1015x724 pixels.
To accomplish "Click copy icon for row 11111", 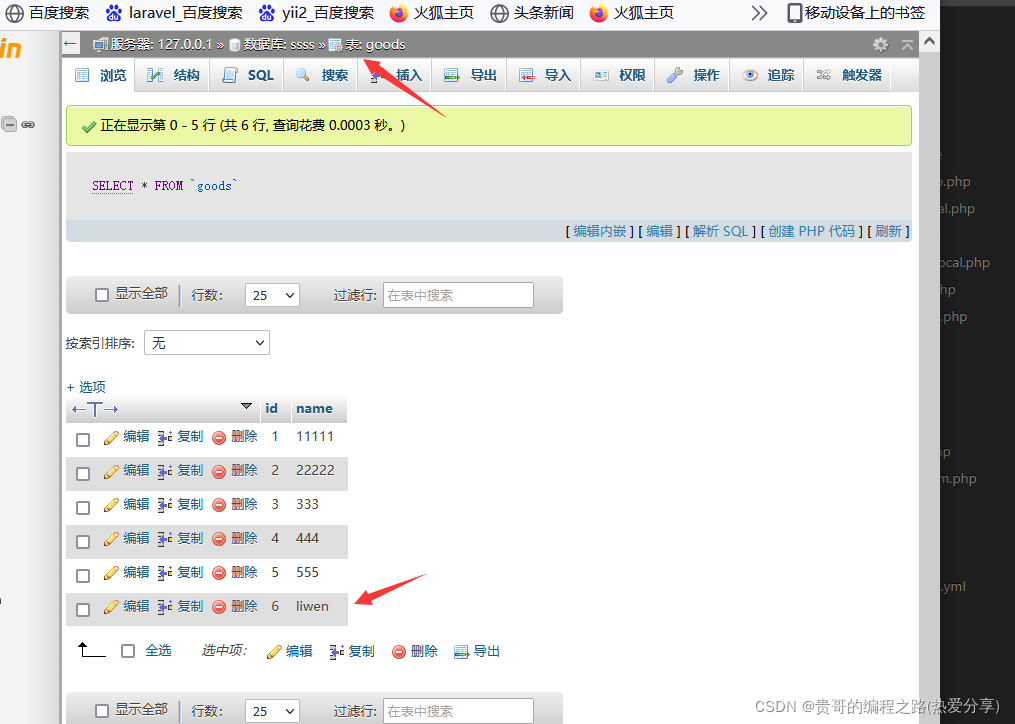I will tap(165, 438).
